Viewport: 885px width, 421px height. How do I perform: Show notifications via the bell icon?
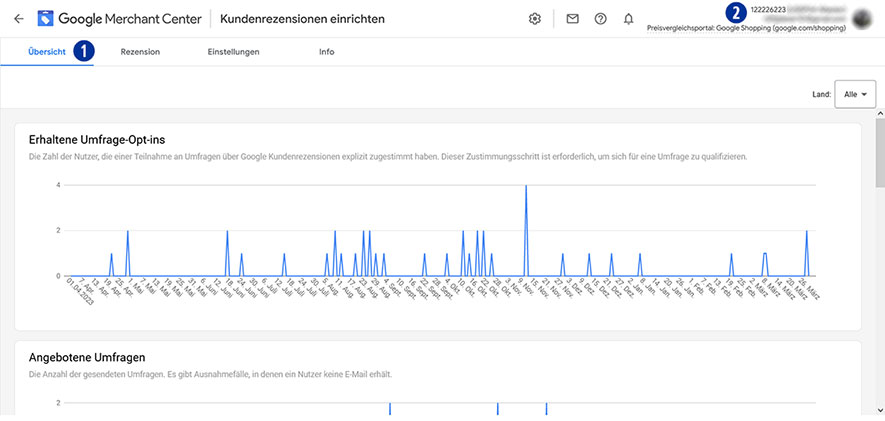pyautogui.click(x=628, y=19)
